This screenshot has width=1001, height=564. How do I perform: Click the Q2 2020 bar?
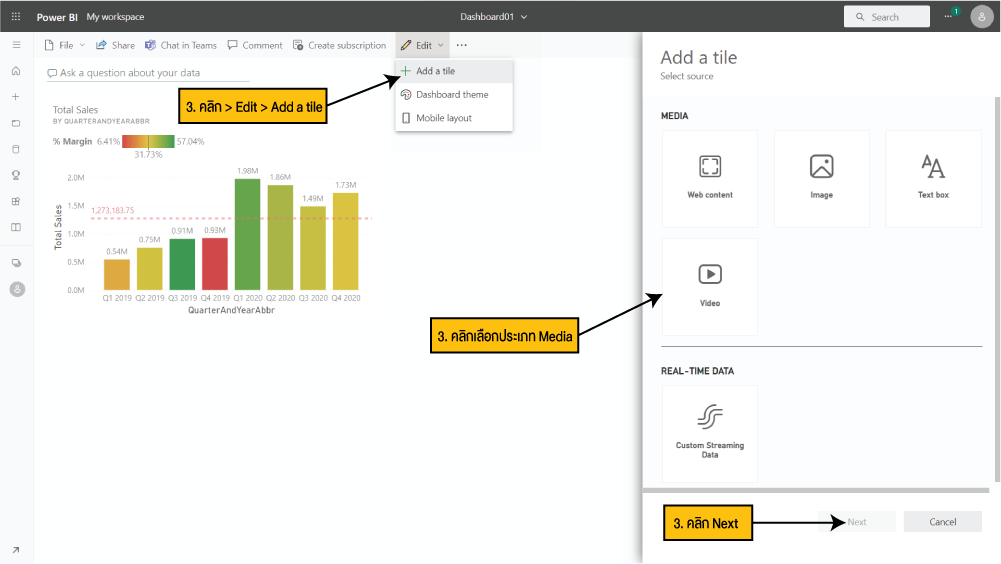click(280, 238)
